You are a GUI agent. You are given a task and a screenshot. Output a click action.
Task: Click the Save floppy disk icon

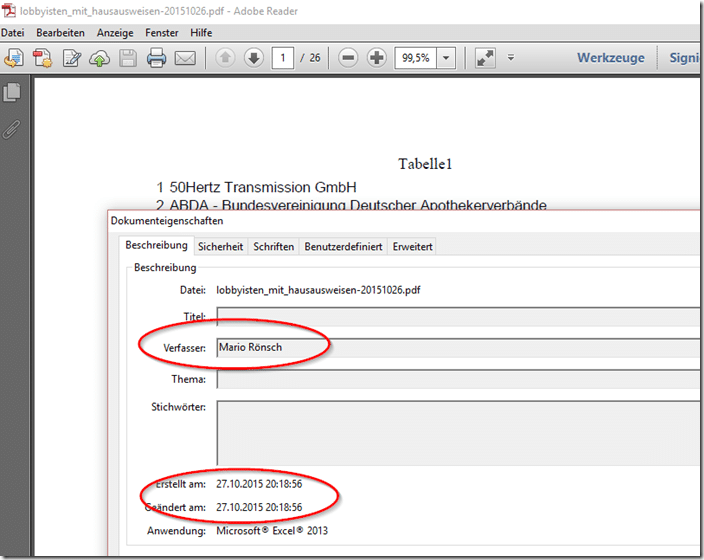pos(128,58)
